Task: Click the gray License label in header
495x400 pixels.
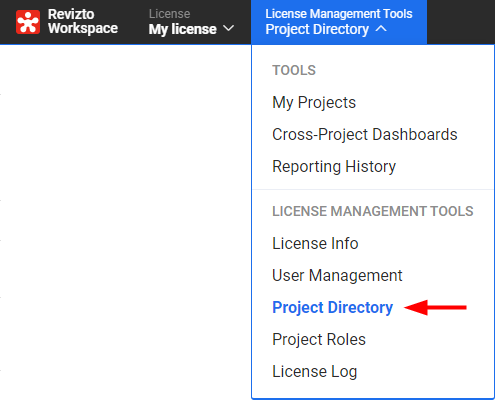Action: 169,14
